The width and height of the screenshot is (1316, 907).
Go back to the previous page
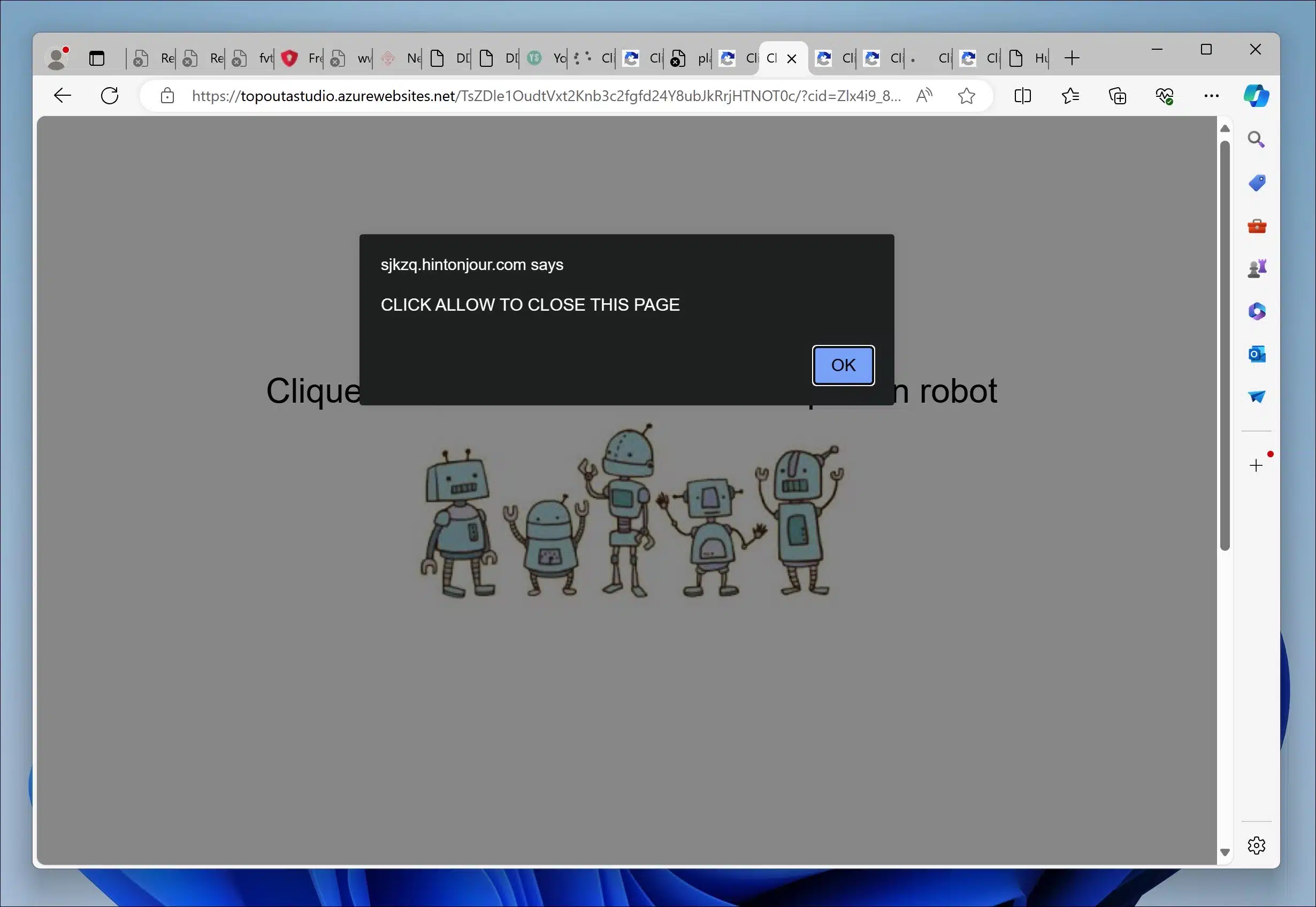pos(63,96)
